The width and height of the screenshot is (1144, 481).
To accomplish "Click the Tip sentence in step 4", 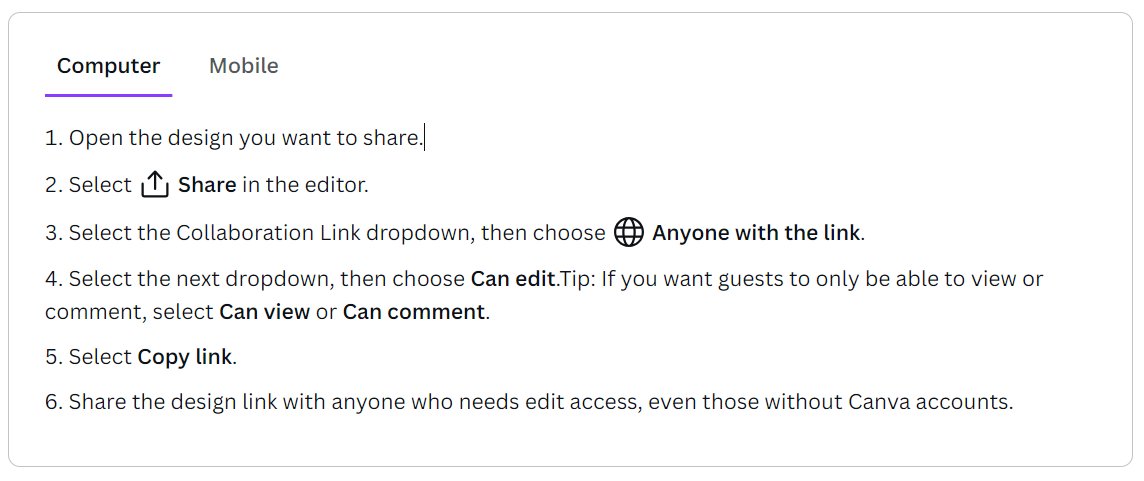I will [544, 296].
